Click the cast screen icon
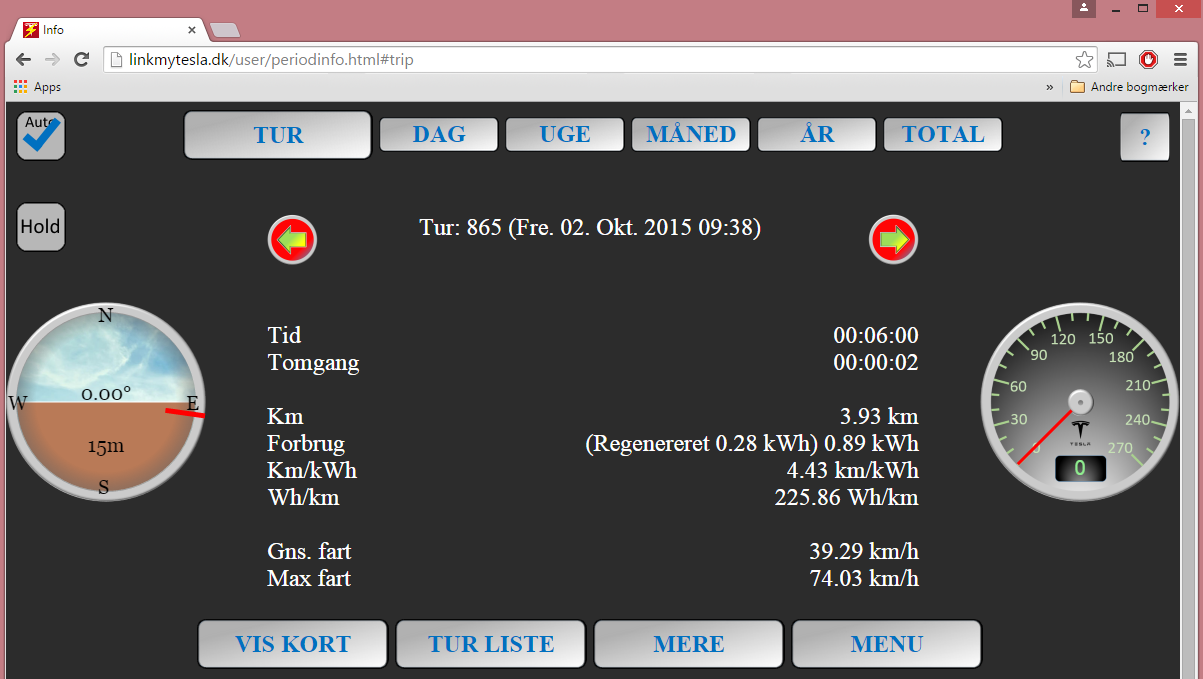Screen dimensions: 1203x679 click(1116, 60)
